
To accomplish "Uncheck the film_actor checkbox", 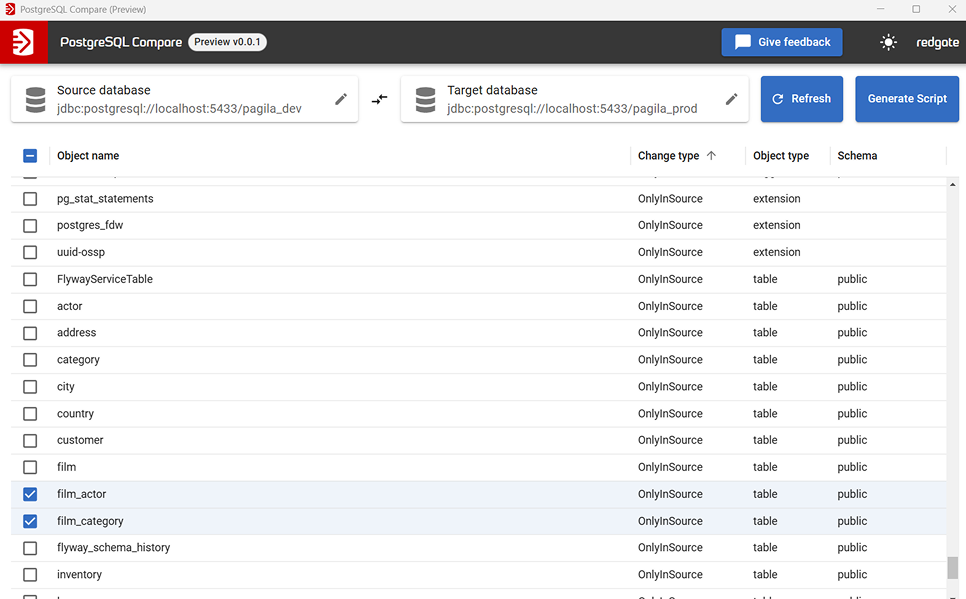I will (30, 494).
